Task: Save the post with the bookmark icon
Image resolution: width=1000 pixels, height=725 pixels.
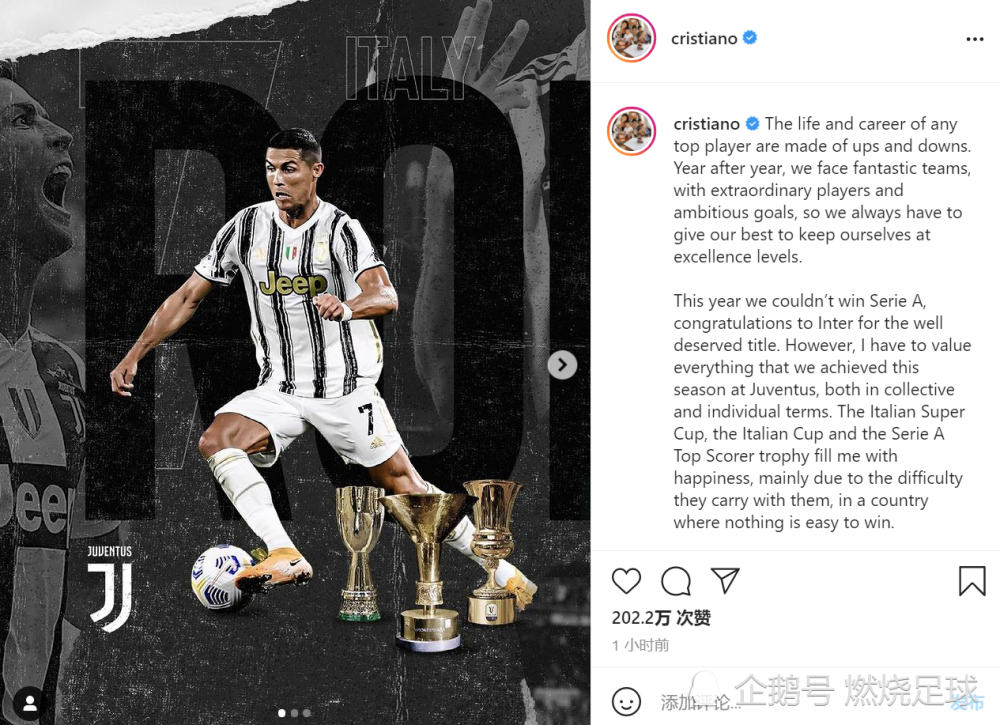Action: [972, 581]
